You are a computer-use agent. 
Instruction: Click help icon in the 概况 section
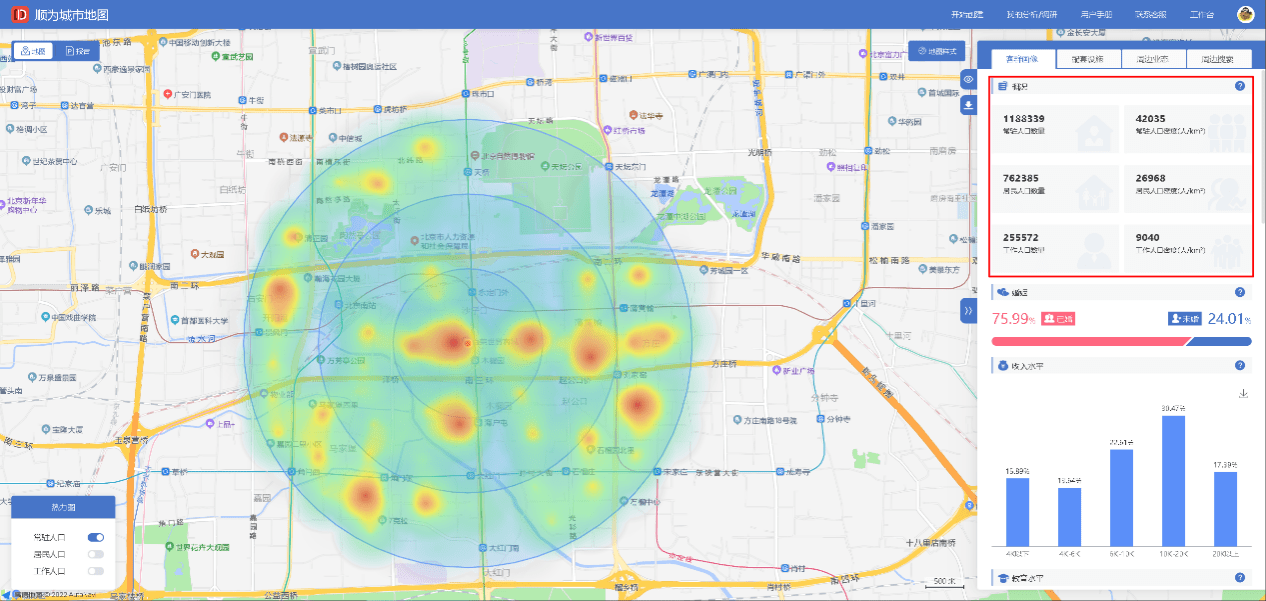pos(1240,86)
